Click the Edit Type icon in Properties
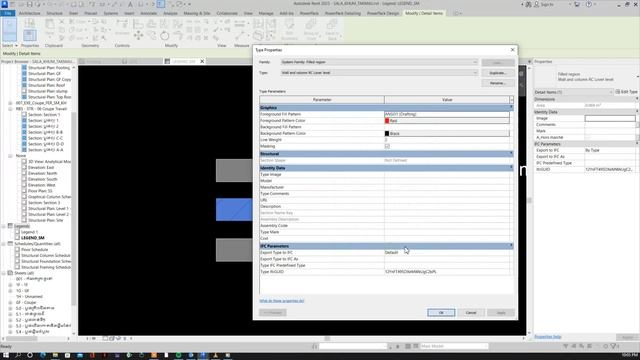This screenshot has width=640, height=360. 618,92
